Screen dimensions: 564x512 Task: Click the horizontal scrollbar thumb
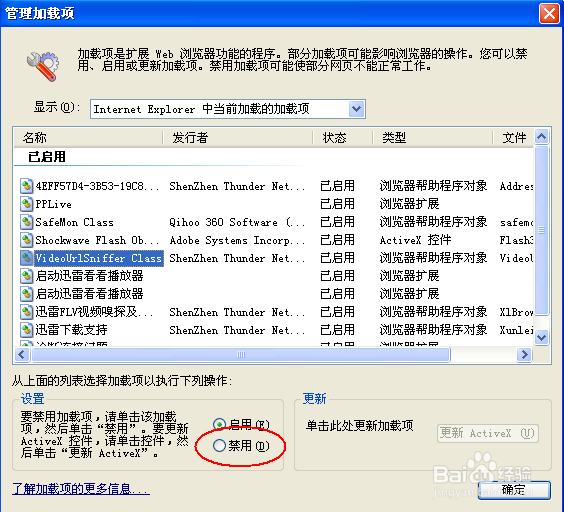pos(241,354)
